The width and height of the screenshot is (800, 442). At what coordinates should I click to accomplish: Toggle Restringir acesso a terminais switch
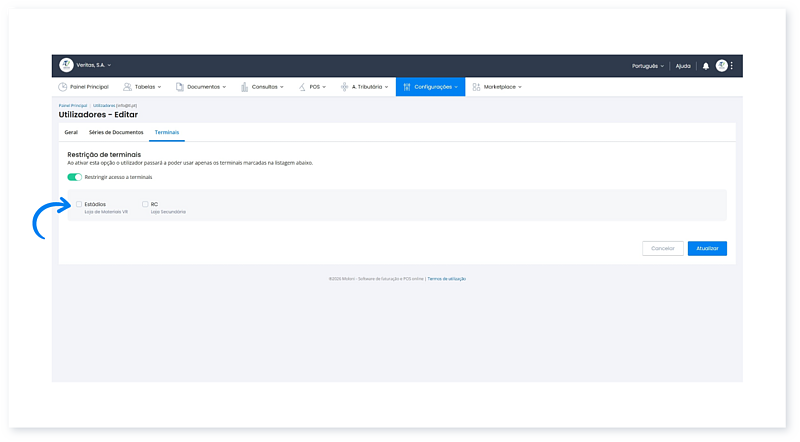(x=74, y=177)
